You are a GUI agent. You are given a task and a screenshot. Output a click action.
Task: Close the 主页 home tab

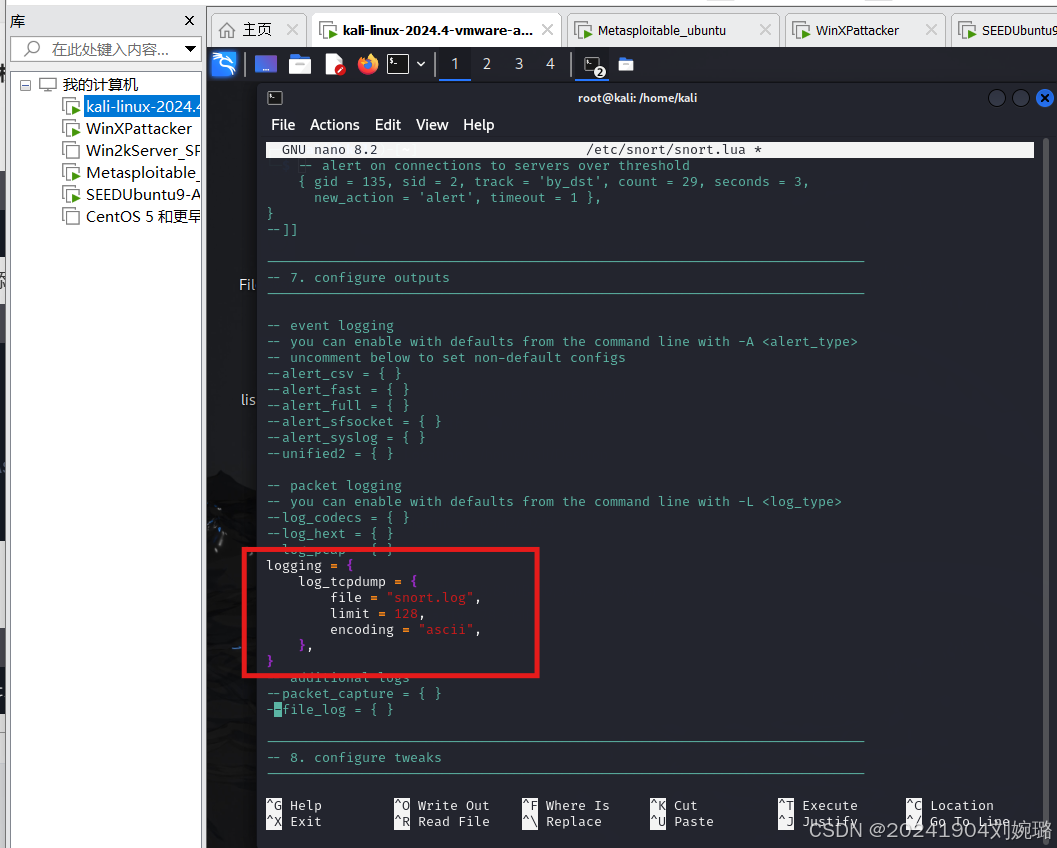292,30
